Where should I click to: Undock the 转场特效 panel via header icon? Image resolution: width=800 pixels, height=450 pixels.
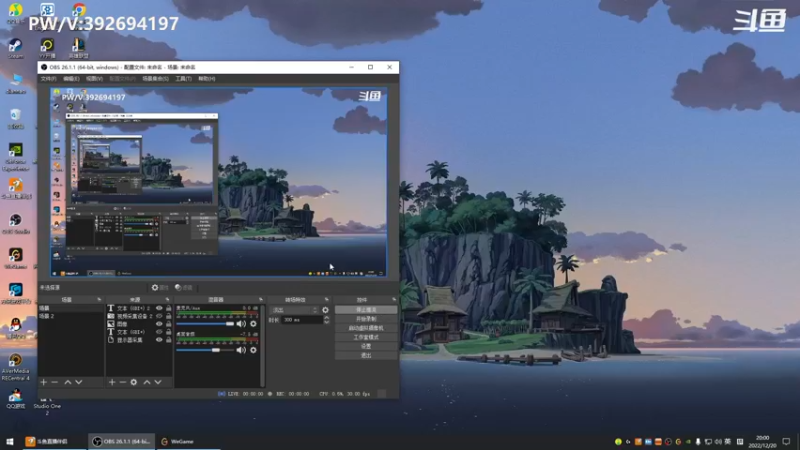(327, 299)
